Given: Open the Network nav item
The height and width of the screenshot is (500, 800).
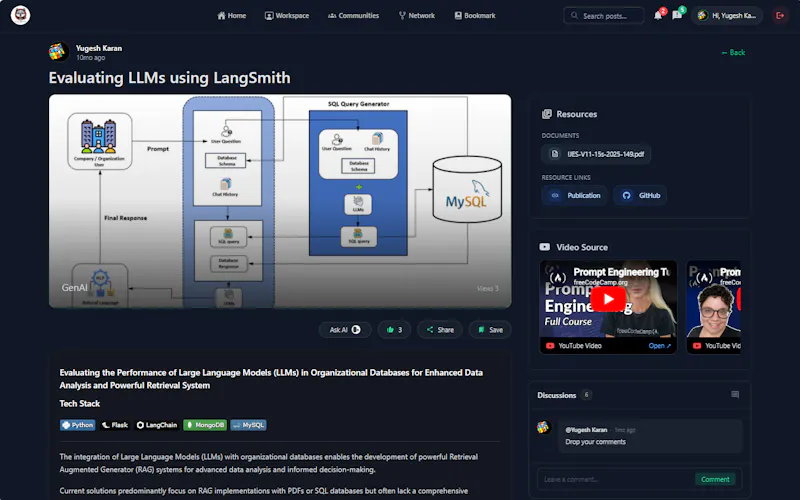Looking at the screenshot, I should [x=417, y=16].
